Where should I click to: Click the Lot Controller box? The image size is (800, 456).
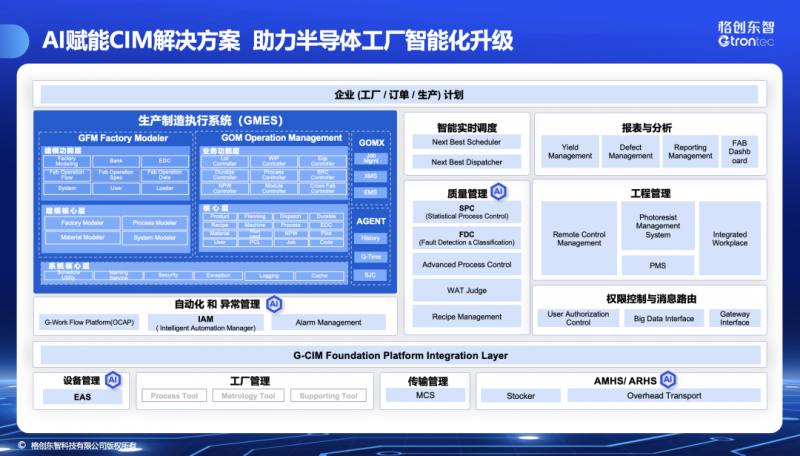coord(224,161)
